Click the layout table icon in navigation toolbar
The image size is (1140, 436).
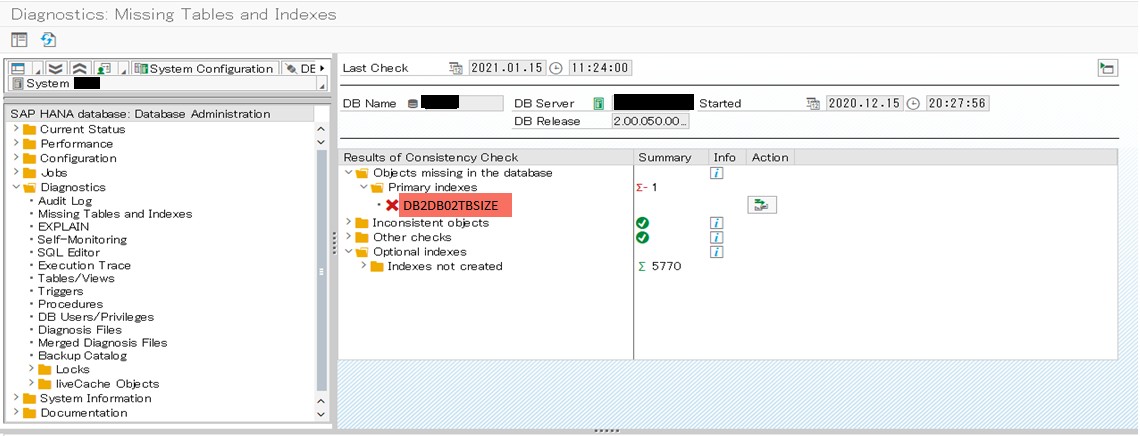pyautogui.click(x=18, y=68)
